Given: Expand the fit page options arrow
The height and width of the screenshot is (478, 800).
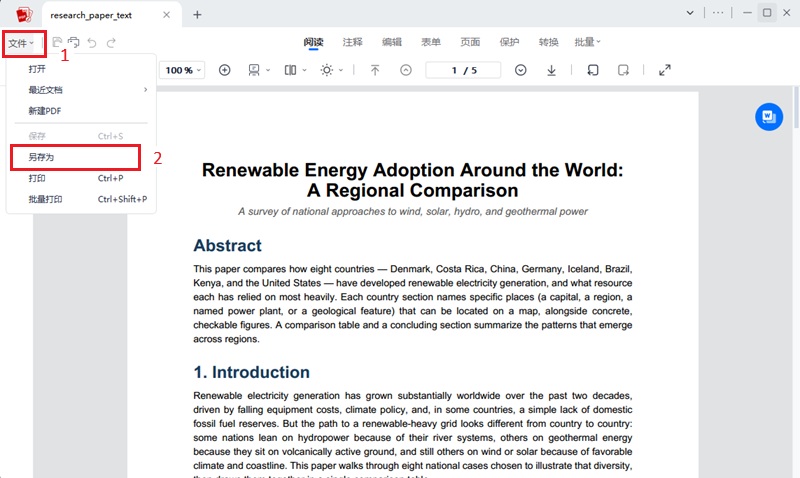Looking at the screenshot, I should (x=268, y=70).
